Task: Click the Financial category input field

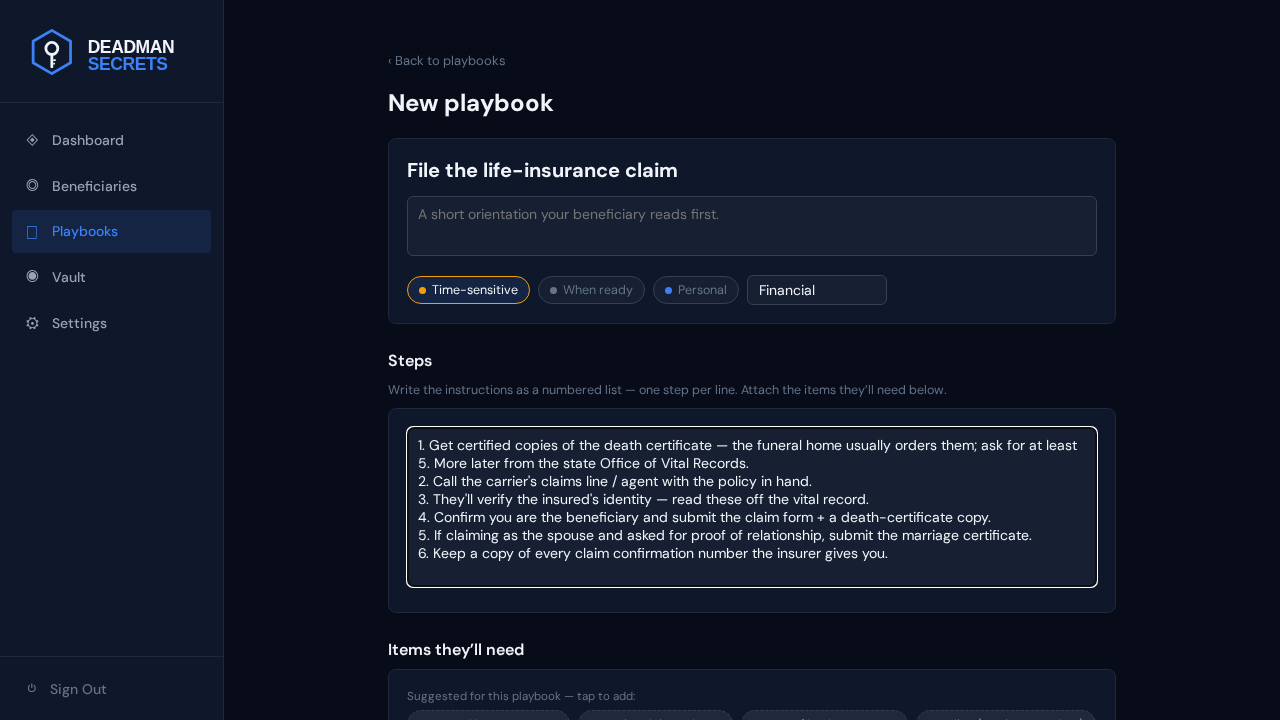Action: coord(817,290)
